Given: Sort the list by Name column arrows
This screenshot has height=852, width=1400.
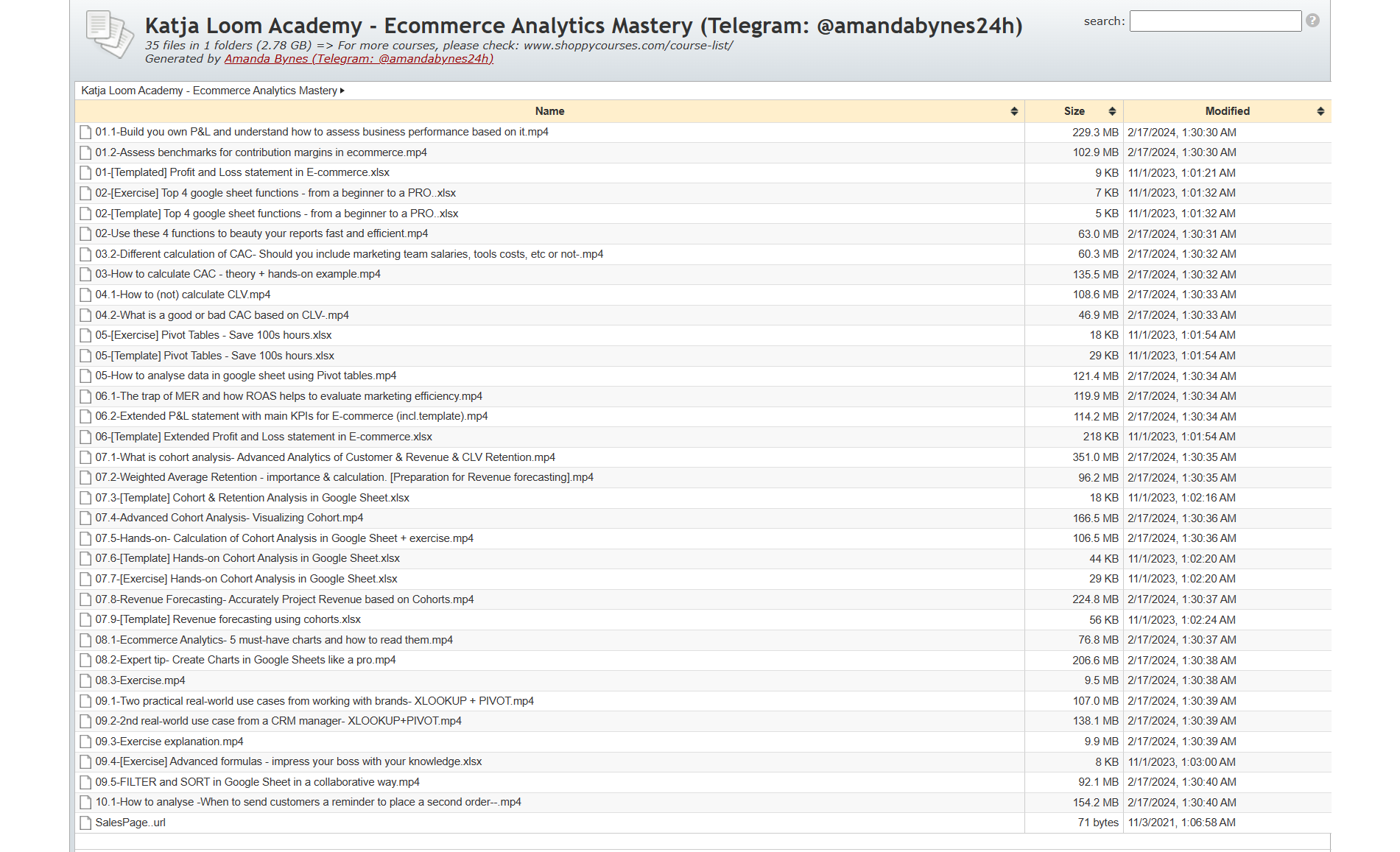Looking at the screenshot, I should coord(1014,111).
